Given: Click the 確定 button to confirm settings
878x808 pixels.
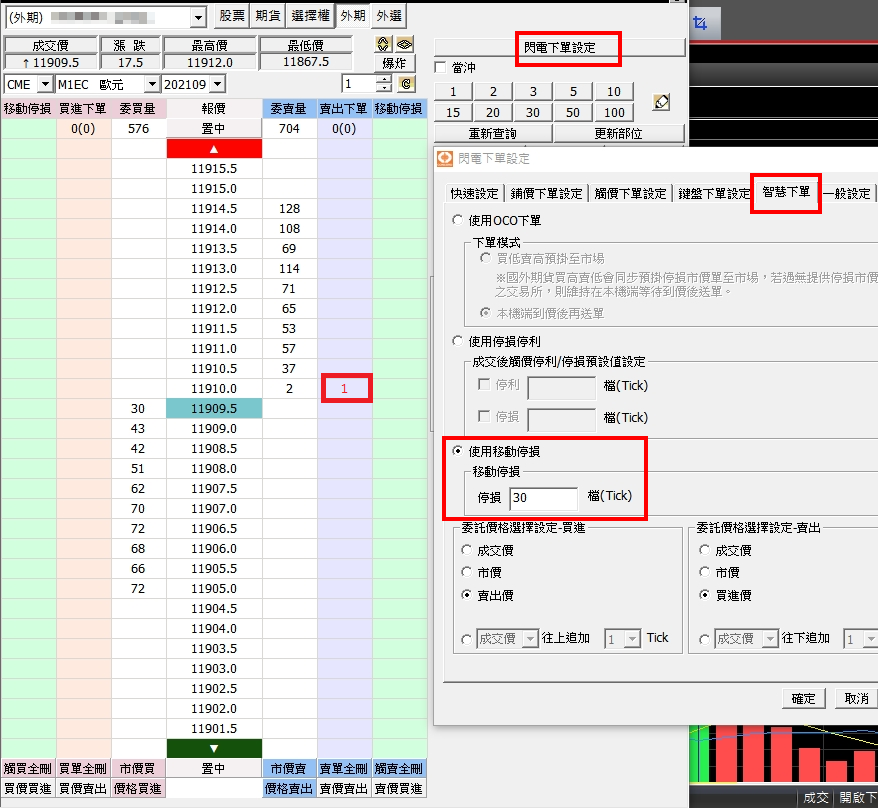Looking at the screenshot, I should coord(802,698).
